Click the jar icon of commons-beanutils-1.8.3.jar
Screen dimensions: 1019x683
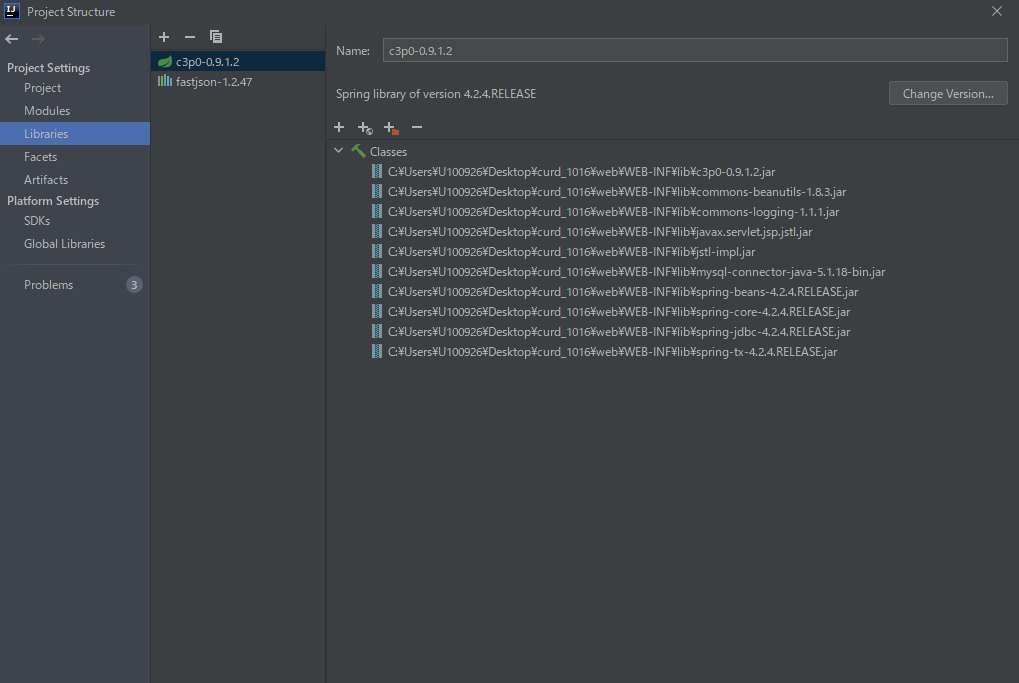(376, 191)
